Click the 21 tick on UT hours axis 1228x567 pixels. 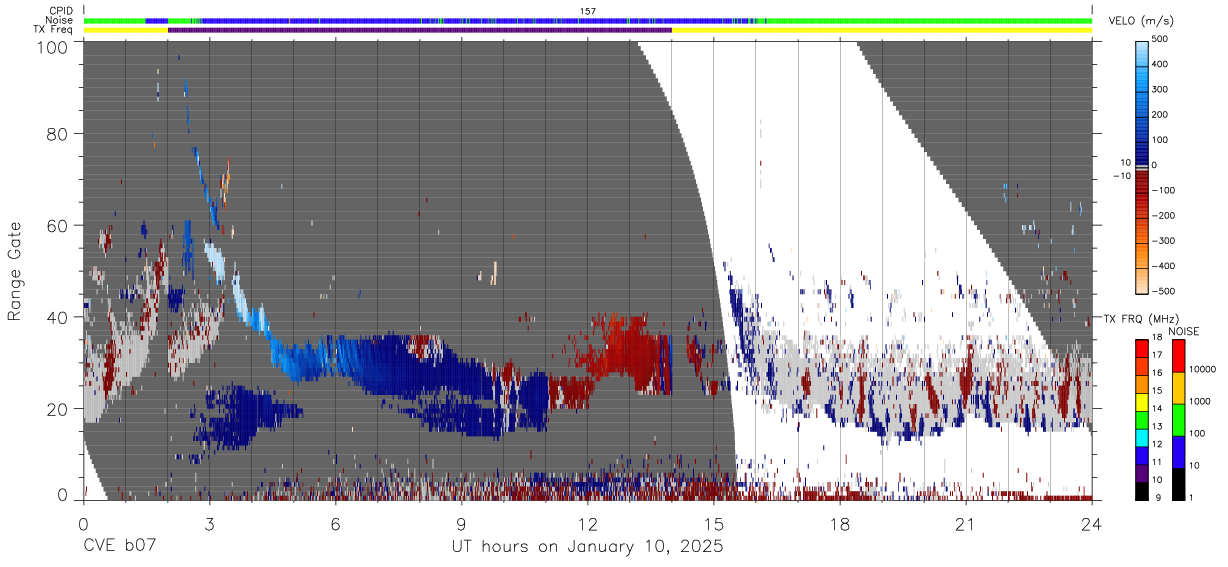pos(966,524)
